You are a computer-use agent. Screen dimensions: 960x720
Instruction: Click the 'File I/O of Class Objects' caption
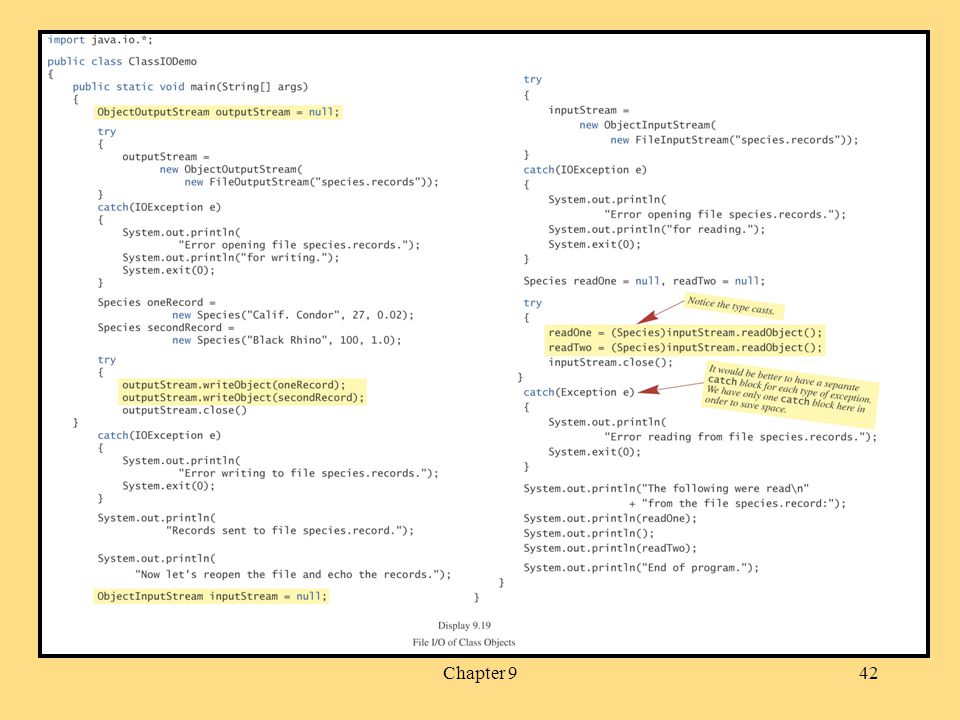coord(463,642)
